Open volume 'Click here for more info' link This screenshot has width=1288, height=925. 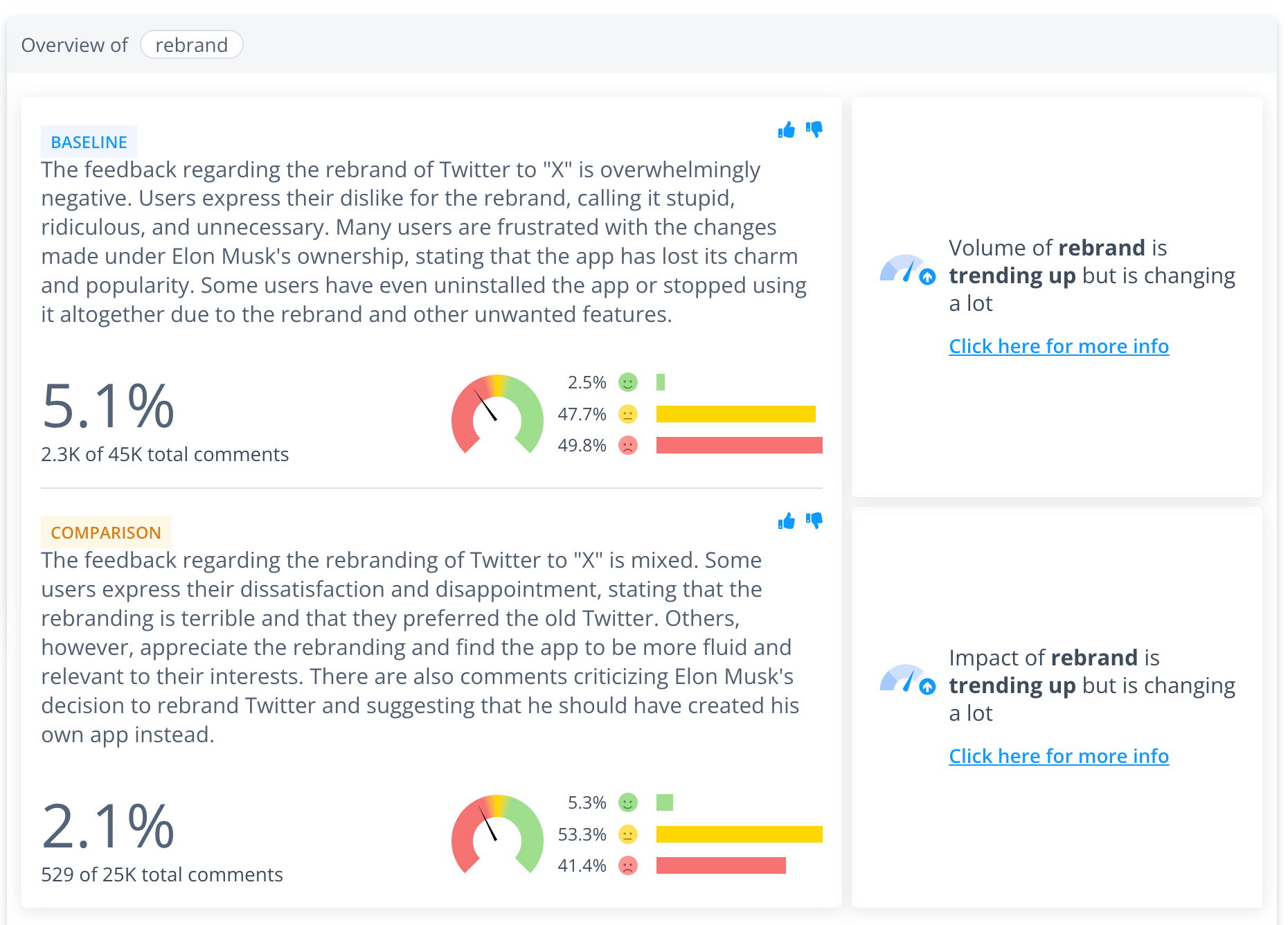click(x=1059, y=346)
